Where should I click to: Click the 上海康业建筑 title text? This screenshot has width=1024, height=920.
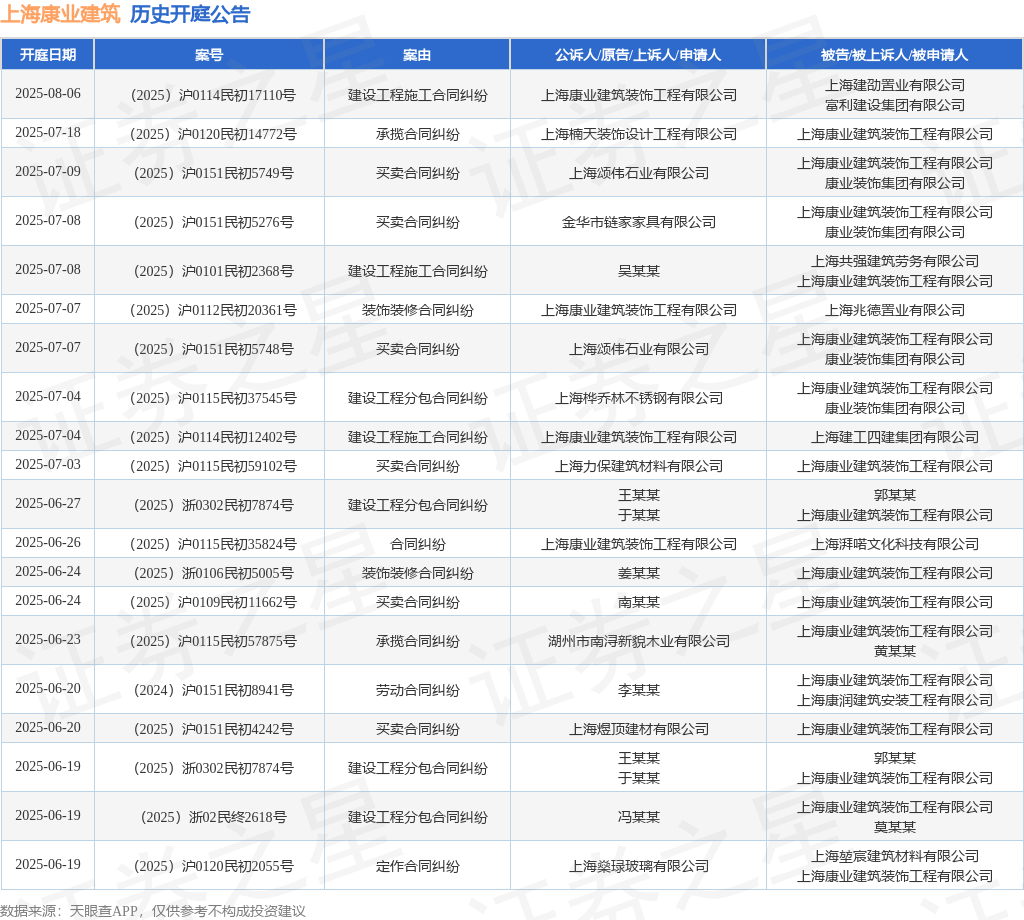pyautogui.click(x=60, y=14)
